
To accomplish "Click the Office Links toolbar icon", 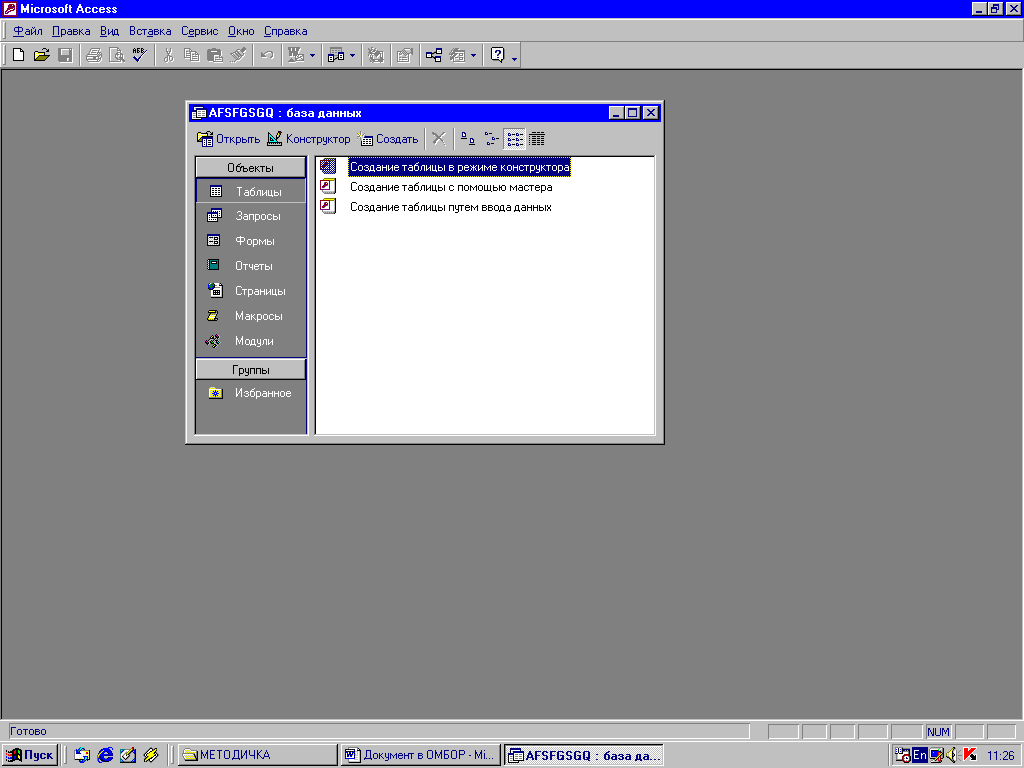I will pyautogui.click(x=296, y=55).
